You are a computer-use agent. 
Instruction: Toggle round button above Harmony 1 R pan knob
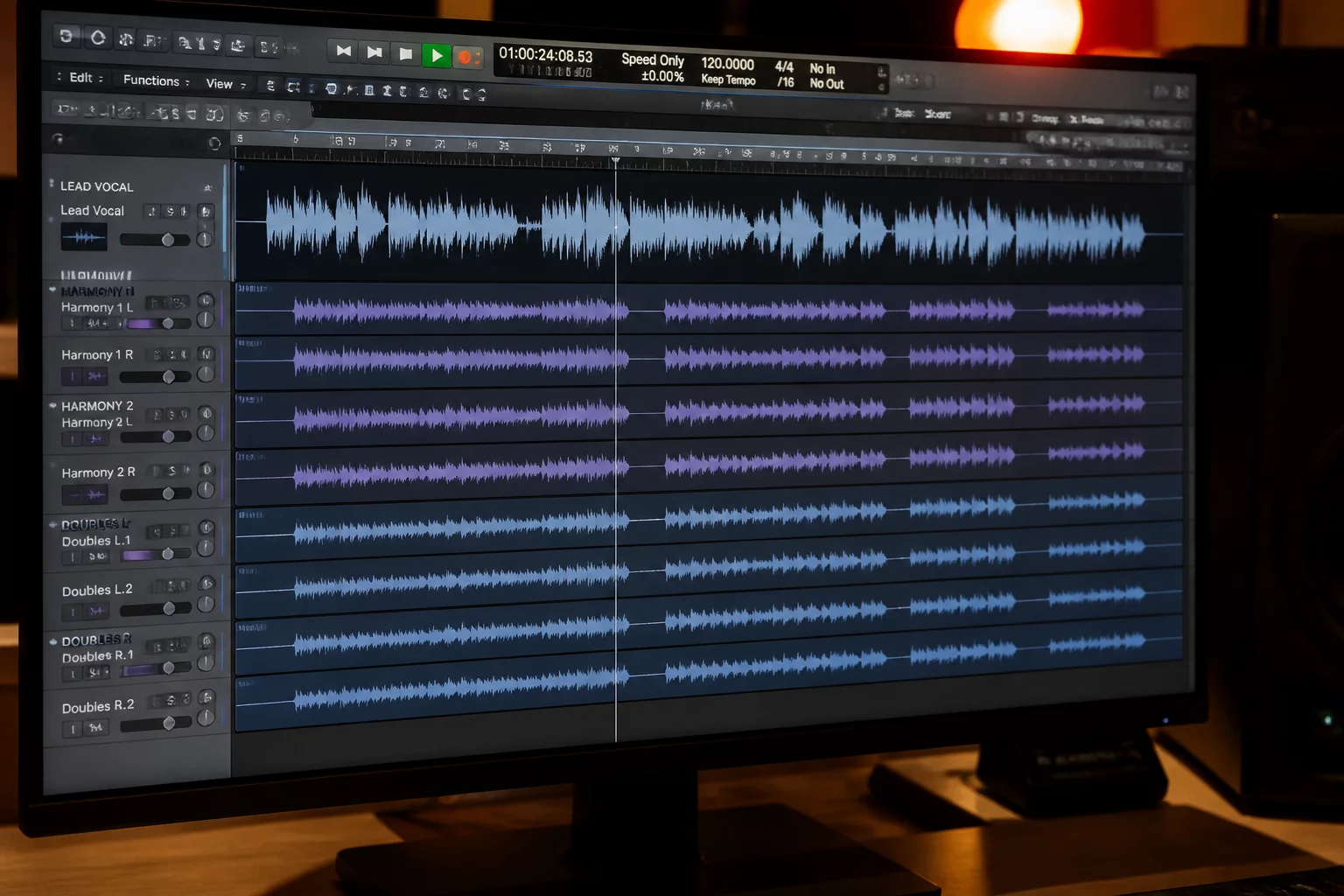pos(206,354)
